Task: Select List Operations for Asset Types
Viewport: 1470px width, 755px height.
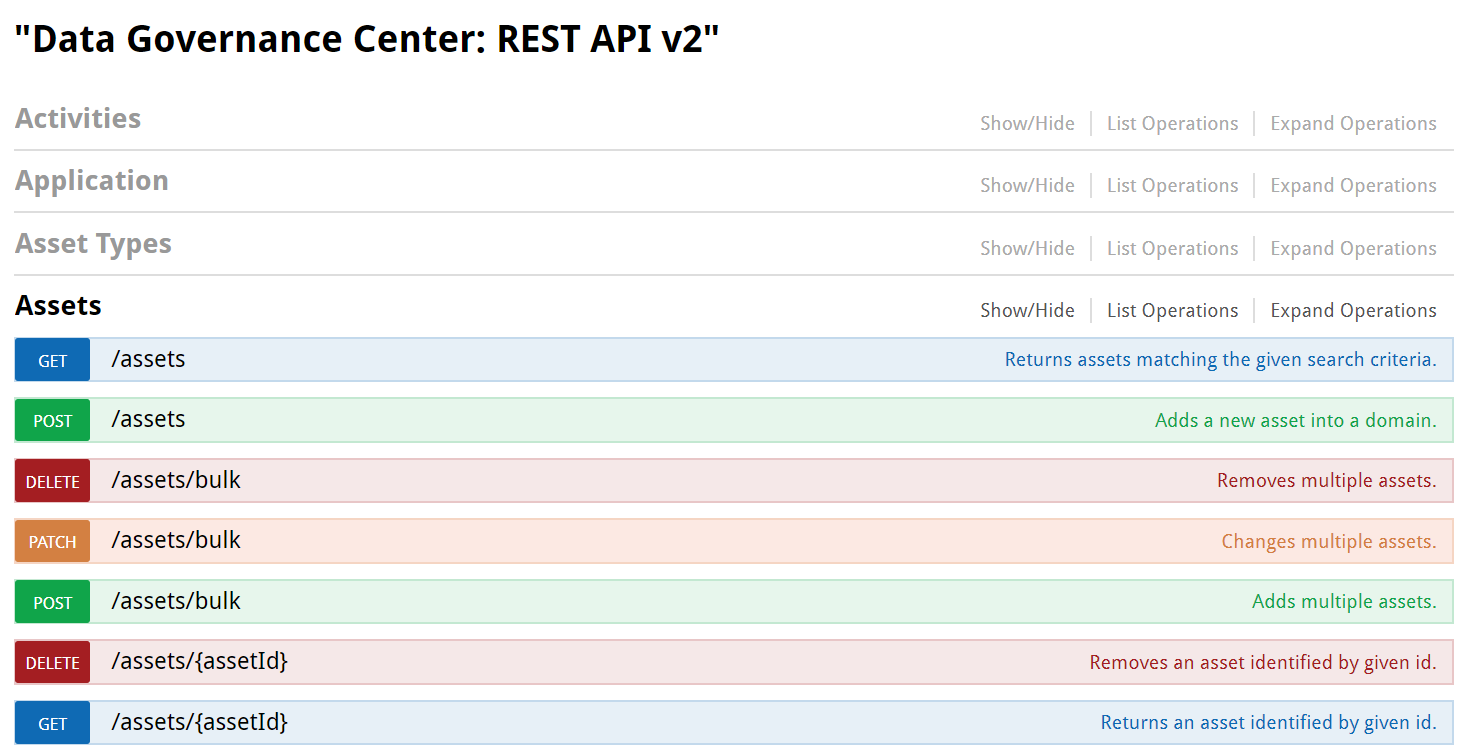Action: pos(1172,249)
